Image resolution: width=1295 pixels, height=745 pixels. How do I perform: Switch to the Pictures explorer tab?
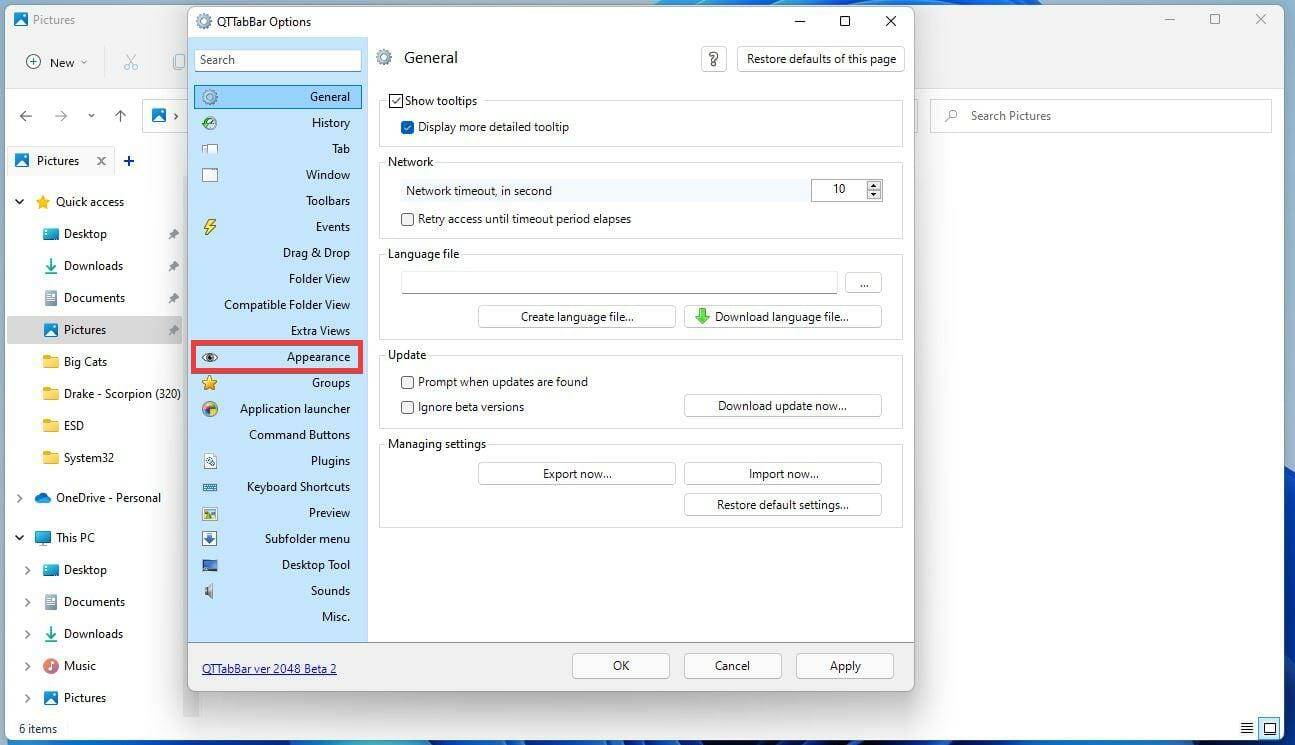coord(55,160)
